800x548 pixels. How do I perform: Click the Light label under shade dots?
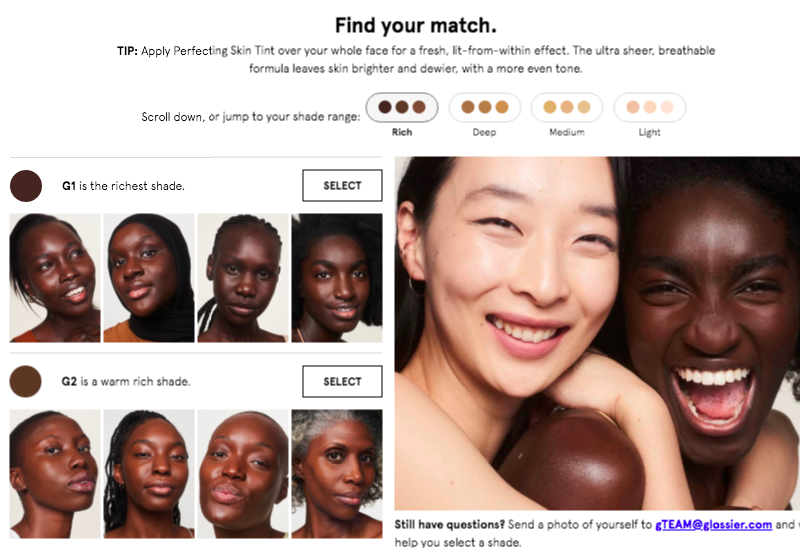[x=649, y=132]
